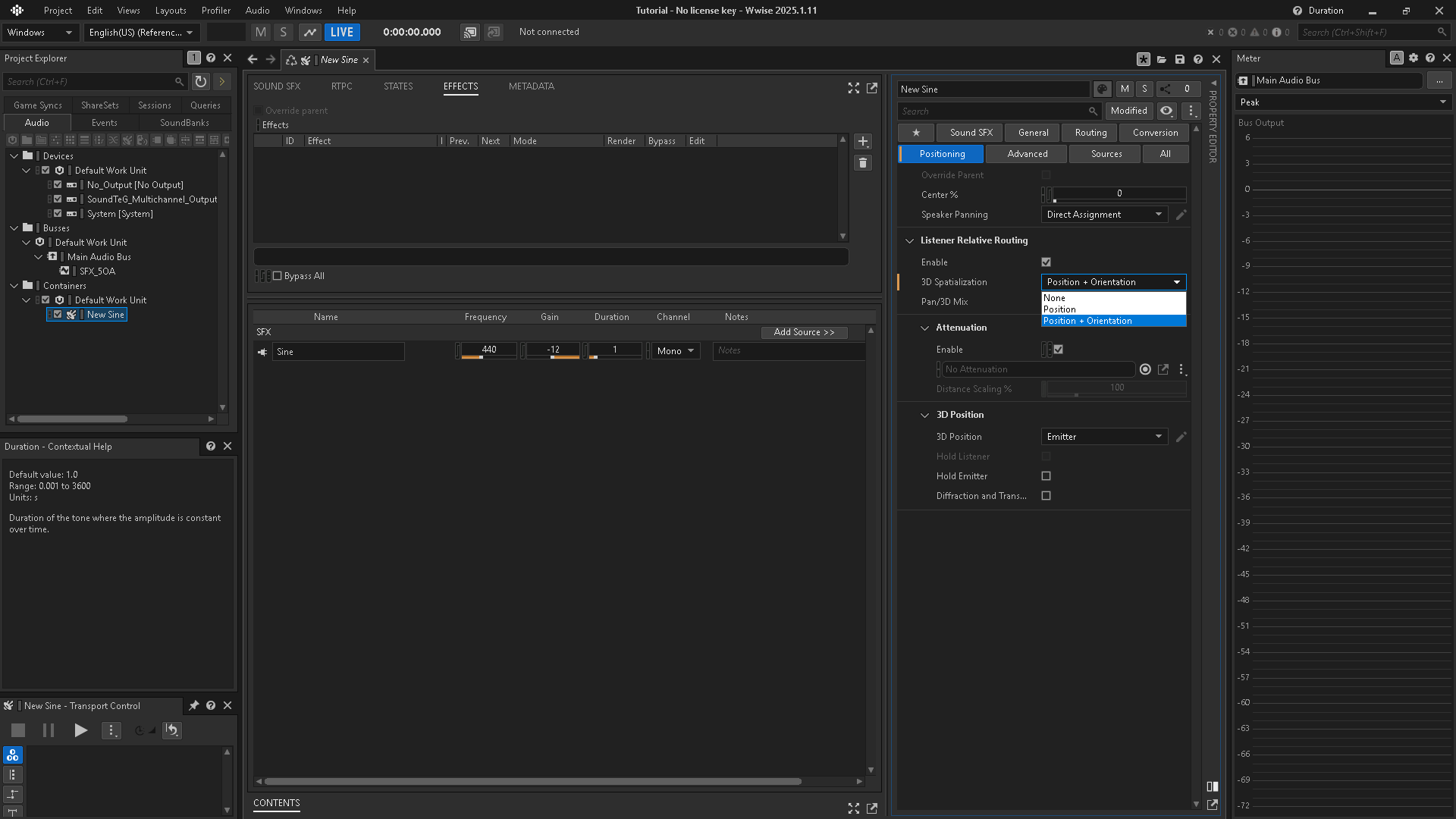Enable Diffraction and Transmission checkbox
Screen dimensions: 1456x819
pos(1046,496)
